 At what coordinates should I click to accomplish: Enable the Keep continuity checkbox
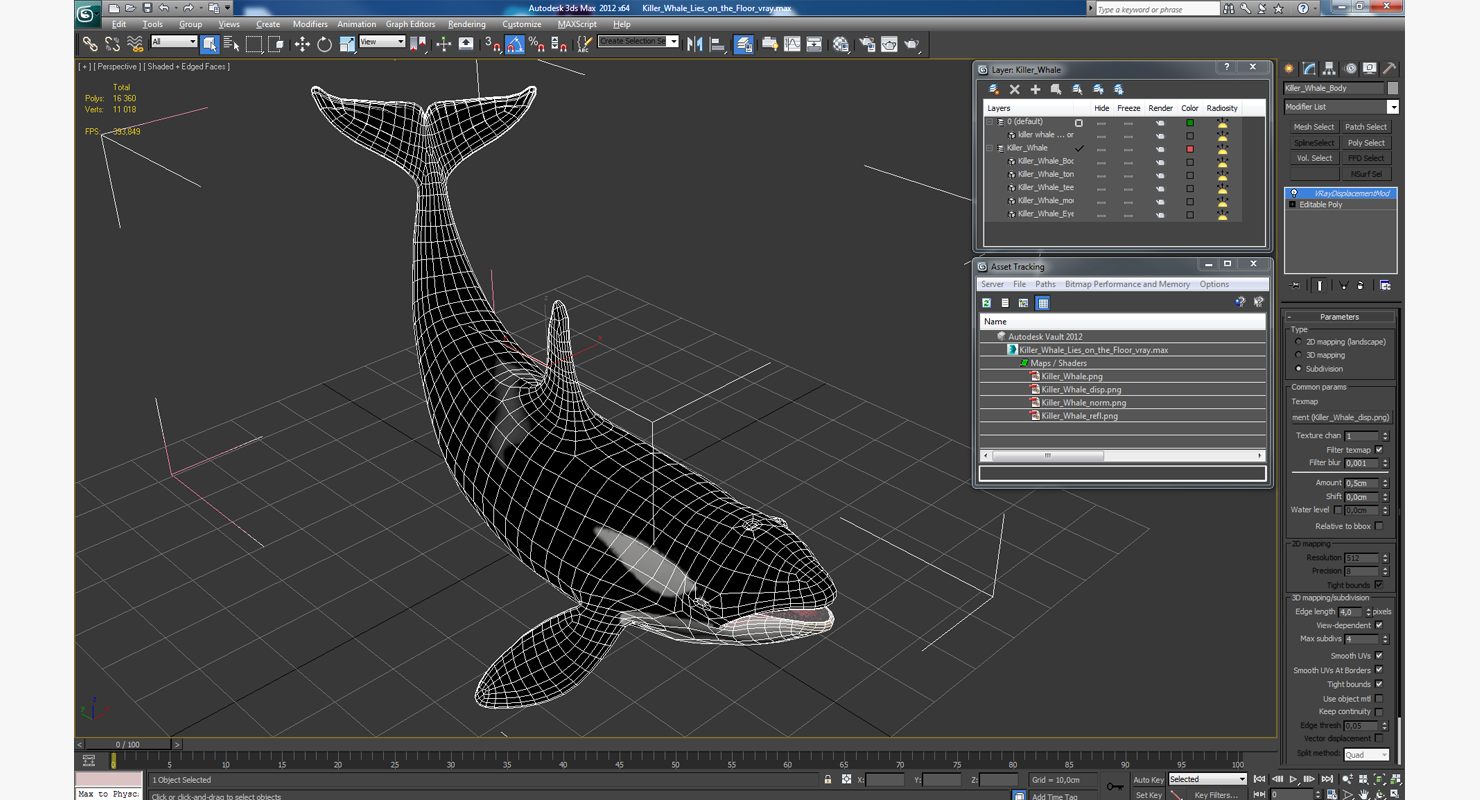(x=1379, y=712)
